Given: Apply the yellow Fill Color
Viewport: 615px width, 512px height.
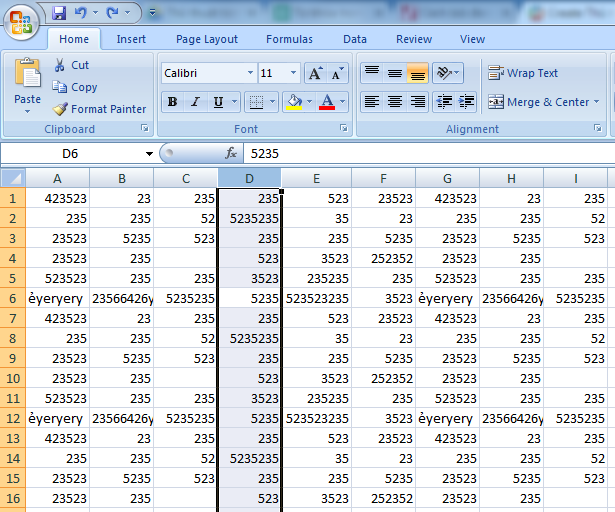Looking at the screenshot, I should 293,102.
